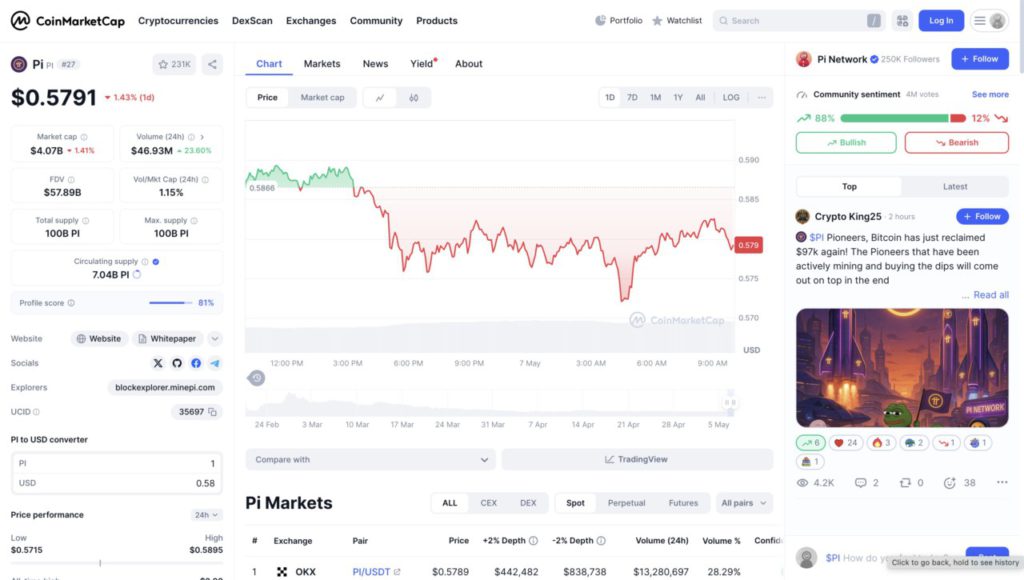Switch to the News tab
The height and width of the screenshot is (580, 1024).
coord(375,64)
